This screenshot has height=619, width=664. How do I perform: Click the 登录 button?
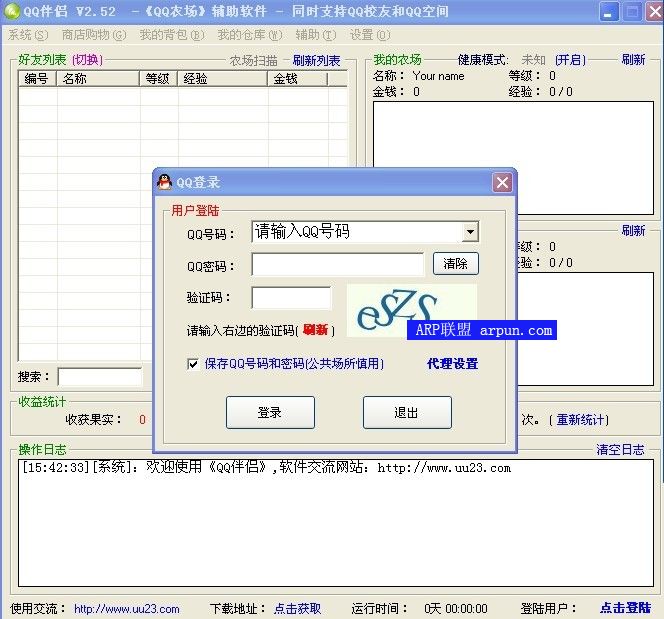click(270, 412)
